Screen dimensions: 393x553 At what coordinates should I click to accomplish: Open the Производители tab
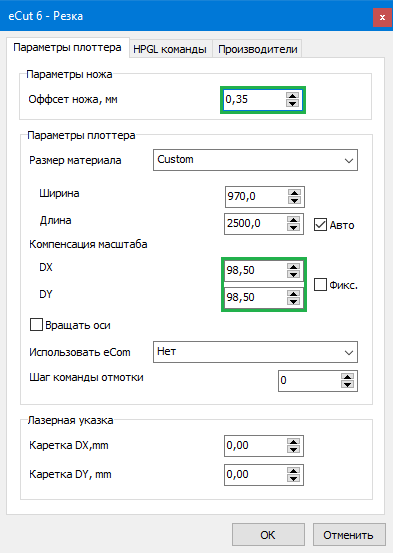pos(257,49)
